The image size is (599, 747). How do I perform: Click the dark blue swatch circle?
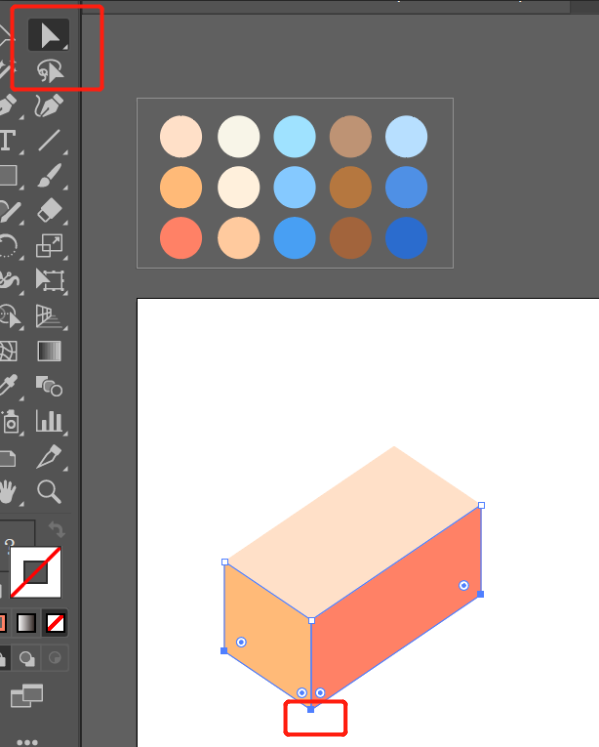point(406,238)
